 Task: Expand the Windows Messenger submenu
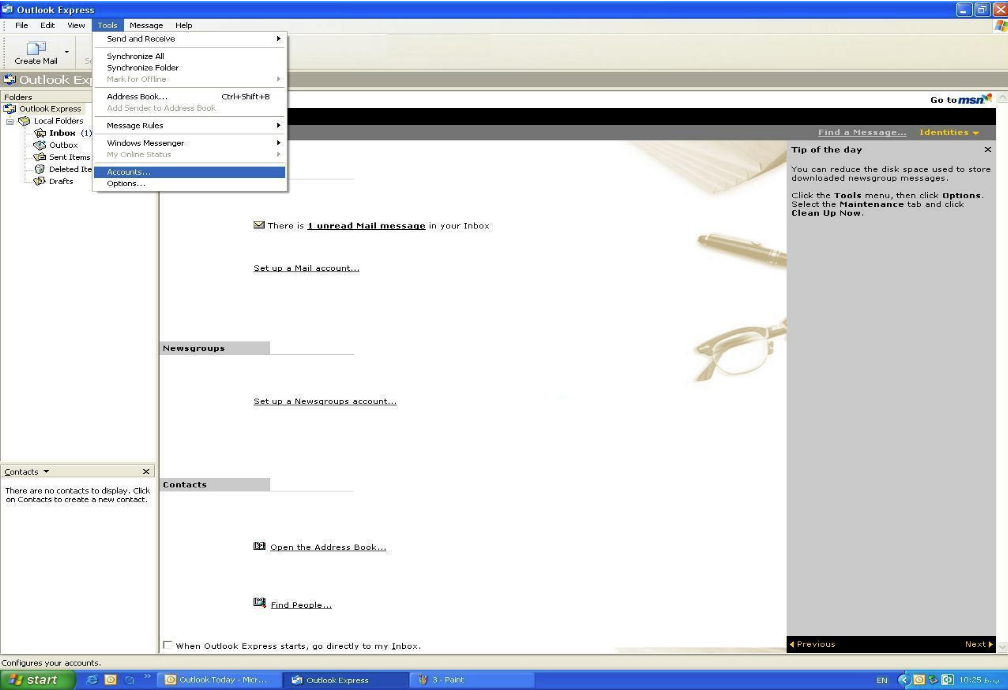(190, 143)
